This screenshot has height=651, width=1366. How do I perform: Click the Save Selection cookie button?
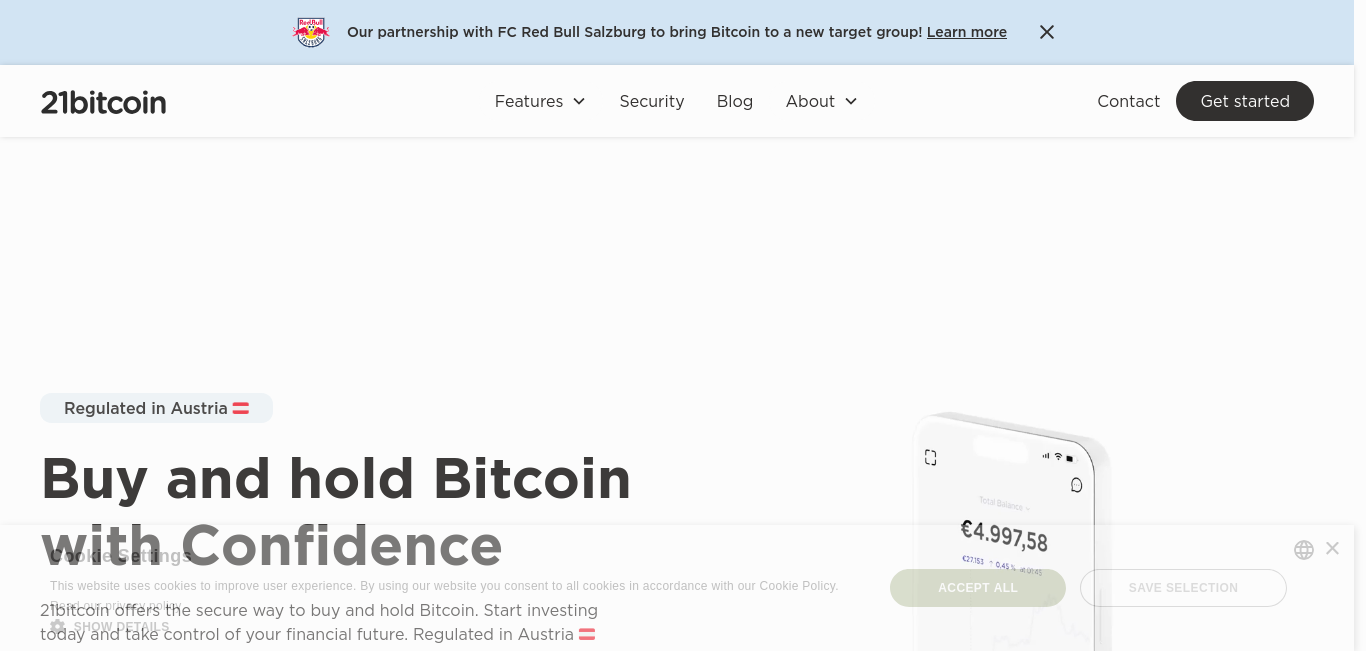[1183, 588]
